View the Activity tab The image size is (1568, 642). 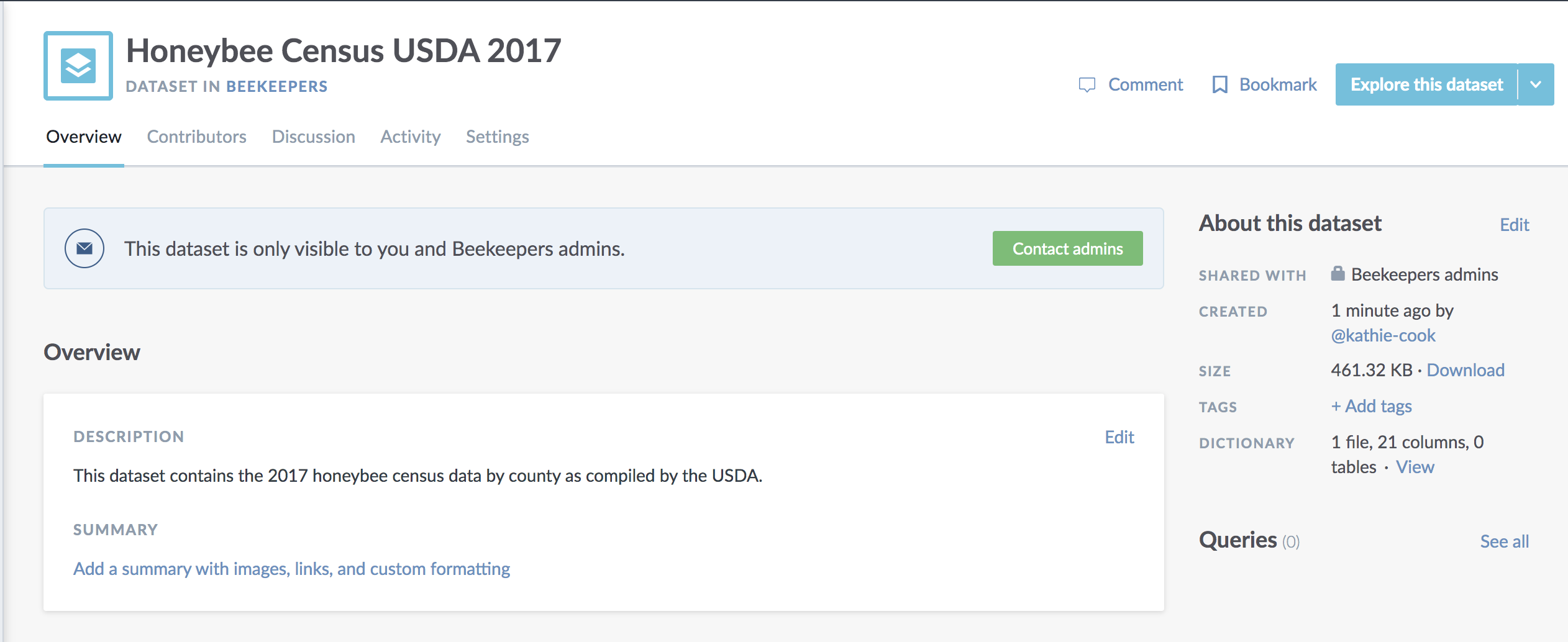tap(411, 137)
